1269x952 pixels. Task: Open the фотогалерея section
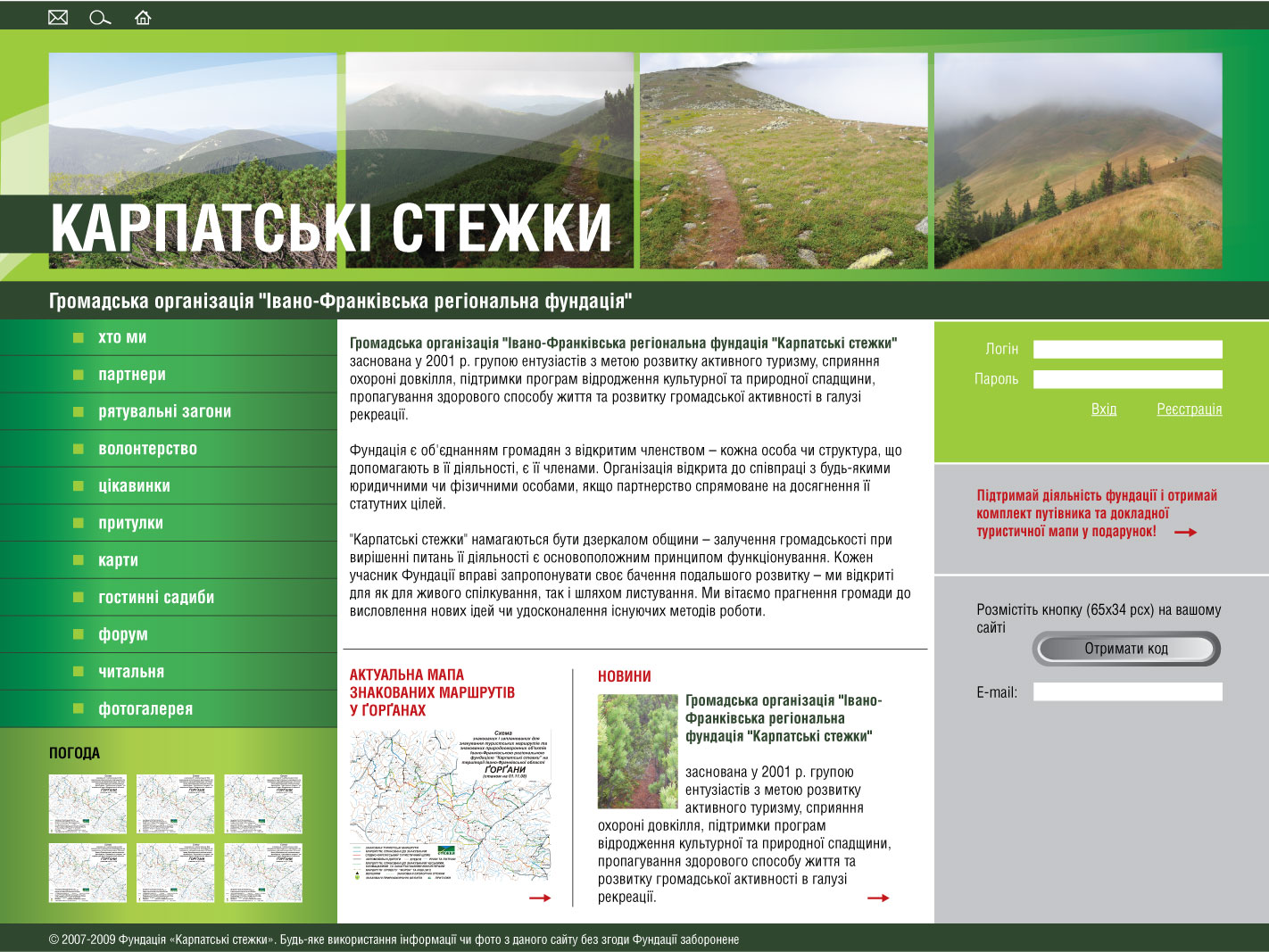coord(145,708)
